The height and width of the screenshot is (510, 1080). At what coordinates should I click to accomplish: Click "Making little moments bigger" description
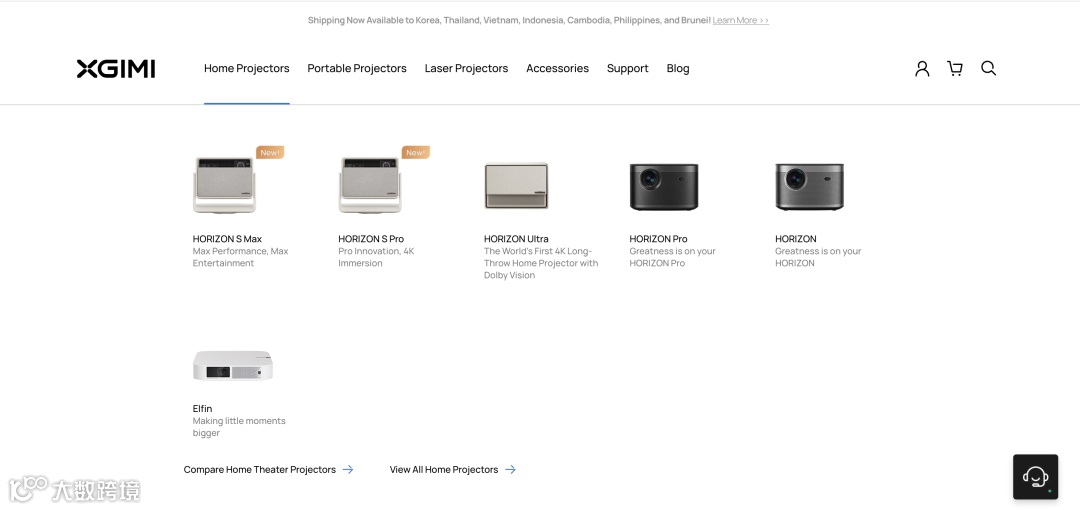coord(239,427)
